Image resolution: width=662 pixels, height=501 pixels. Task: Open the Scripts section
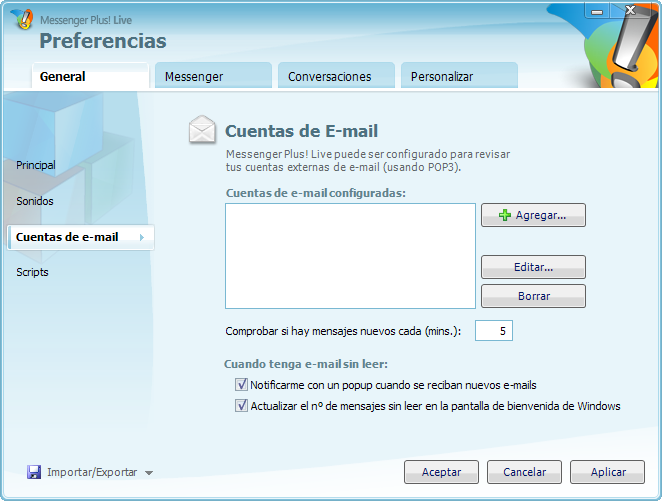(x=32, y=272)
